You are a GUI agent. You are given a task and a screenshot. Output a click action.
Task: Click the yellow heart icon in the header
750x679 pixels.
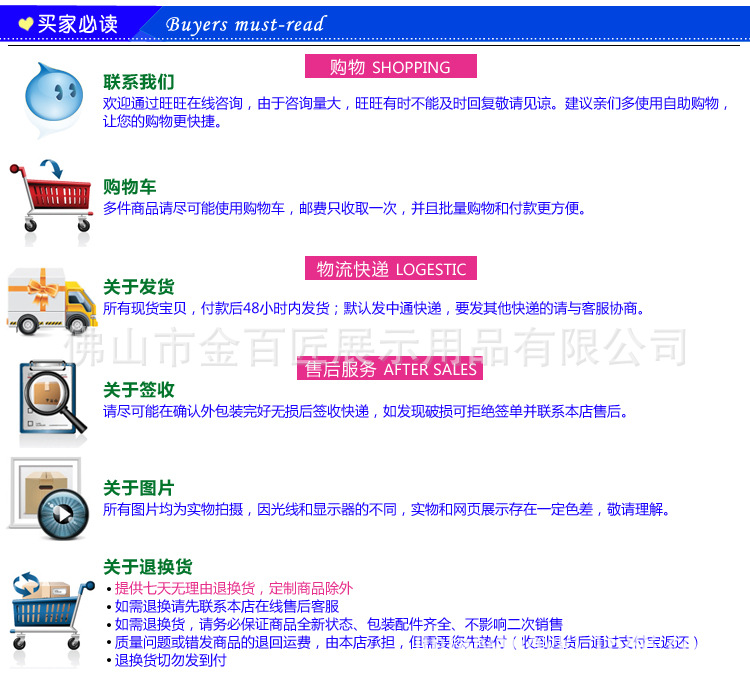tap(25, 24)
